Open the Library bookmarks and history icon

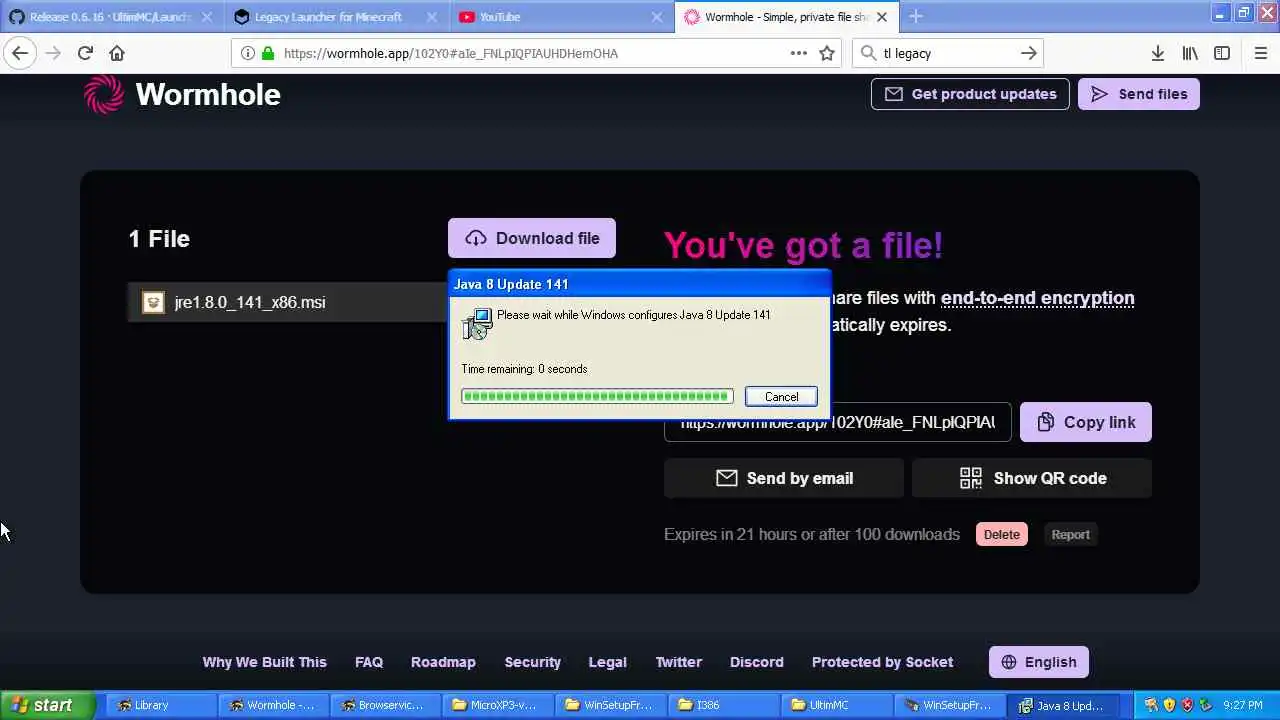click(1190, 53)
